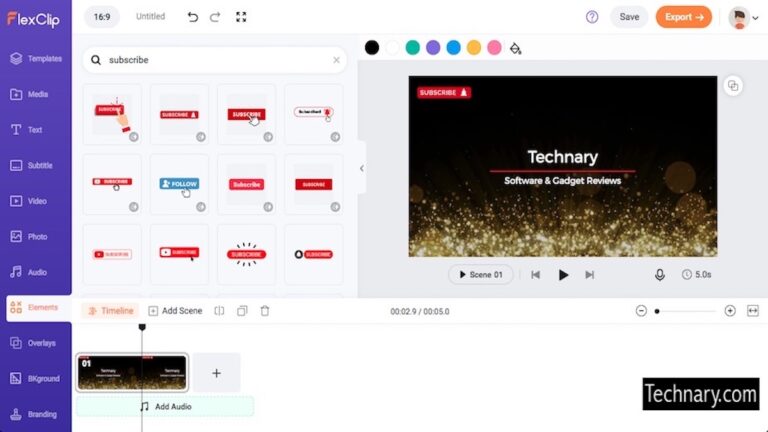Play Scene 01 preview

point(480,275)
